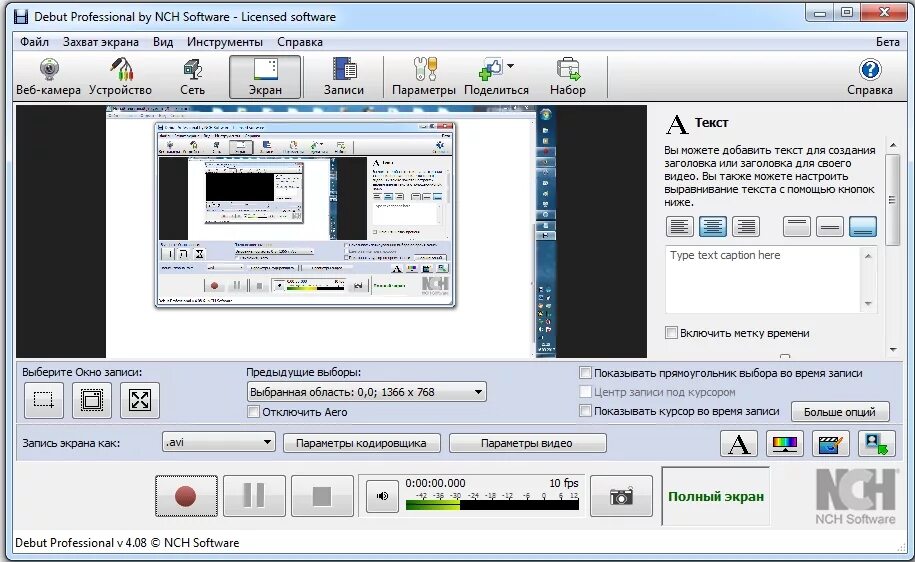Open webcam overlay button
This screenshot has width=915, height=562.
[876, 444]
